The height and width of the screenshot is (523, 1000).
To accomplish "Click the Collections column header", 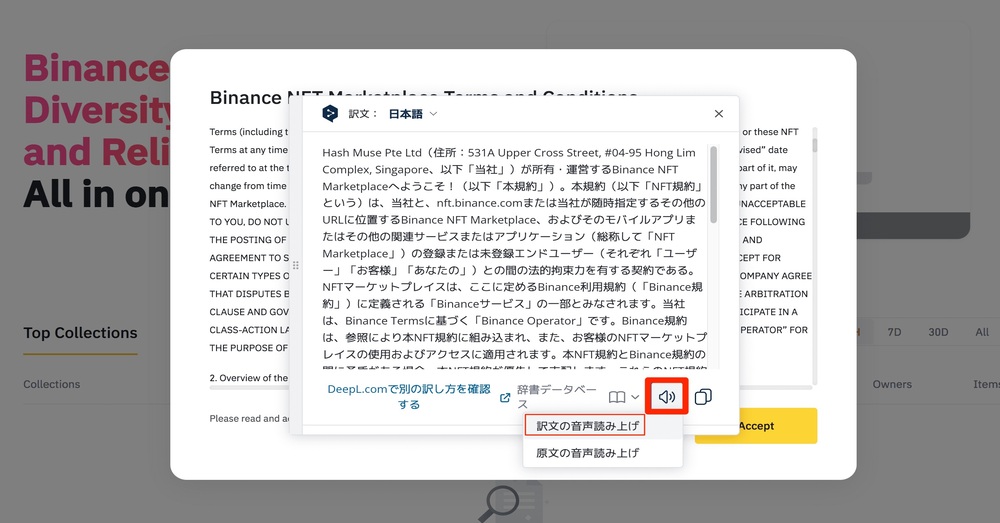I will coord(52,384).
